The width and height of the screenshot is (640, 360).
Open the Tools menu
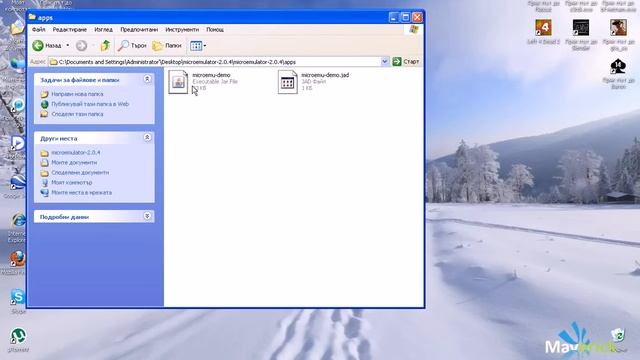pyautogui.click(x=182, y=29)
